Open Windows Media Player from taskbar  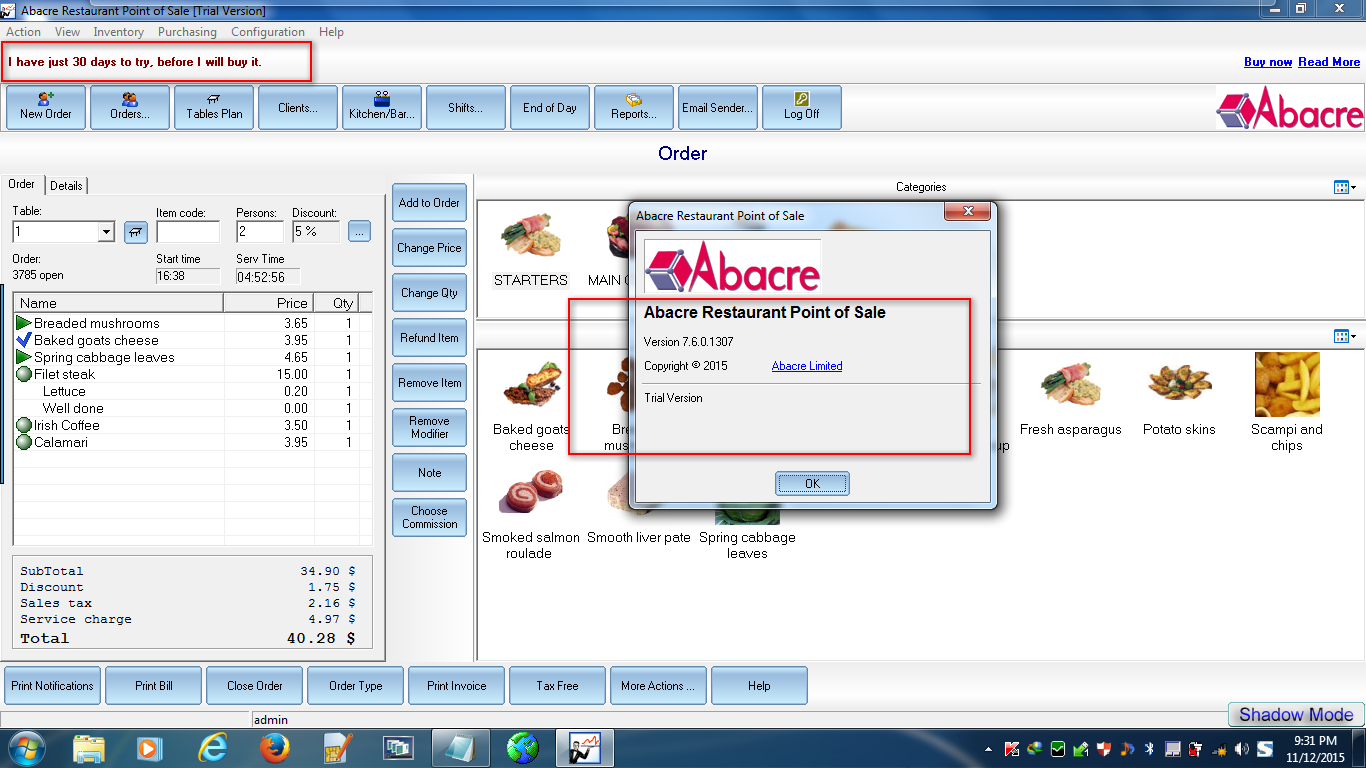[x=150, y=748]
